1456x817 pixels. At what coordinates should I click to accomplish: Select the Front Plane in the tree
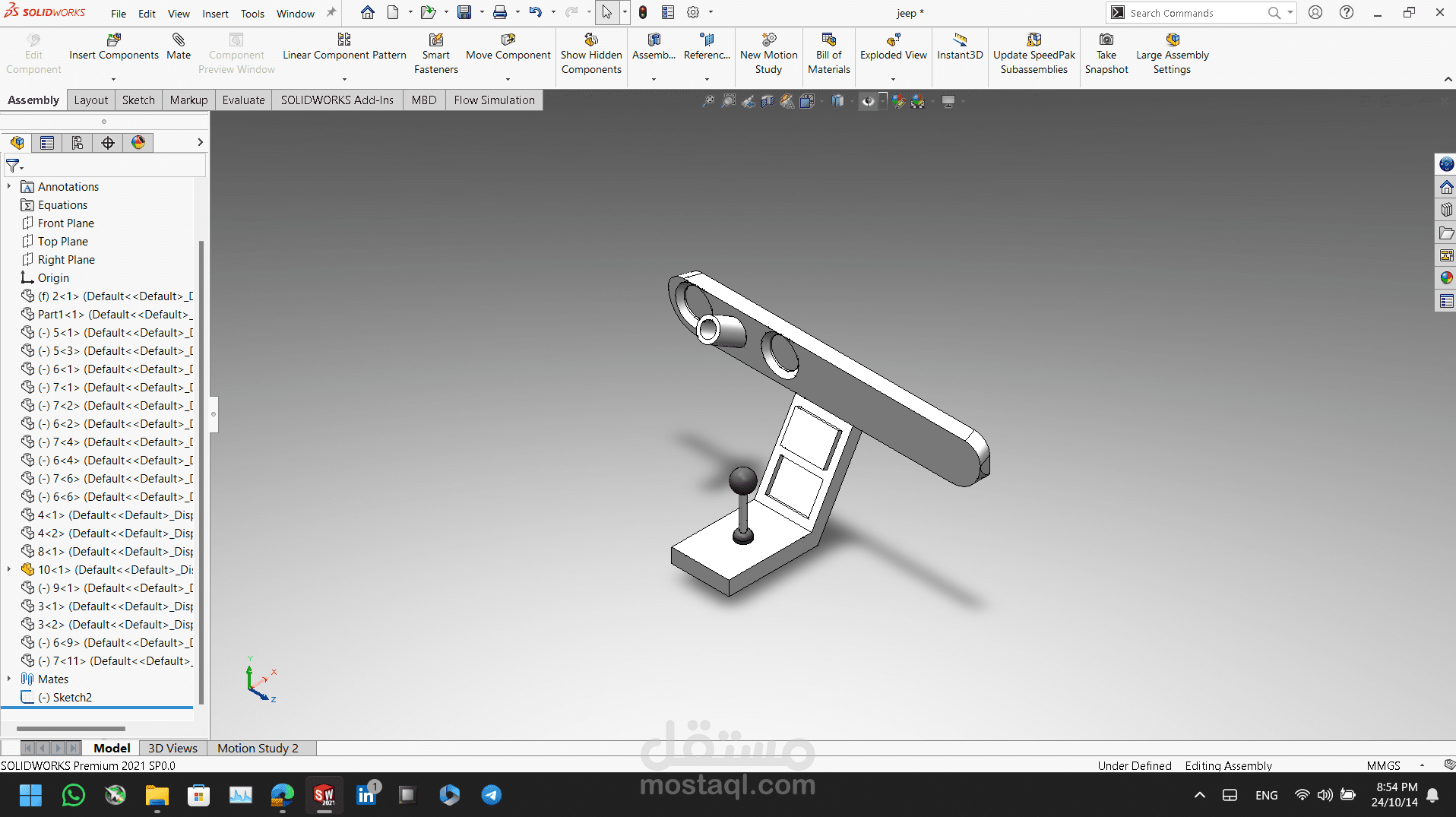66,223
